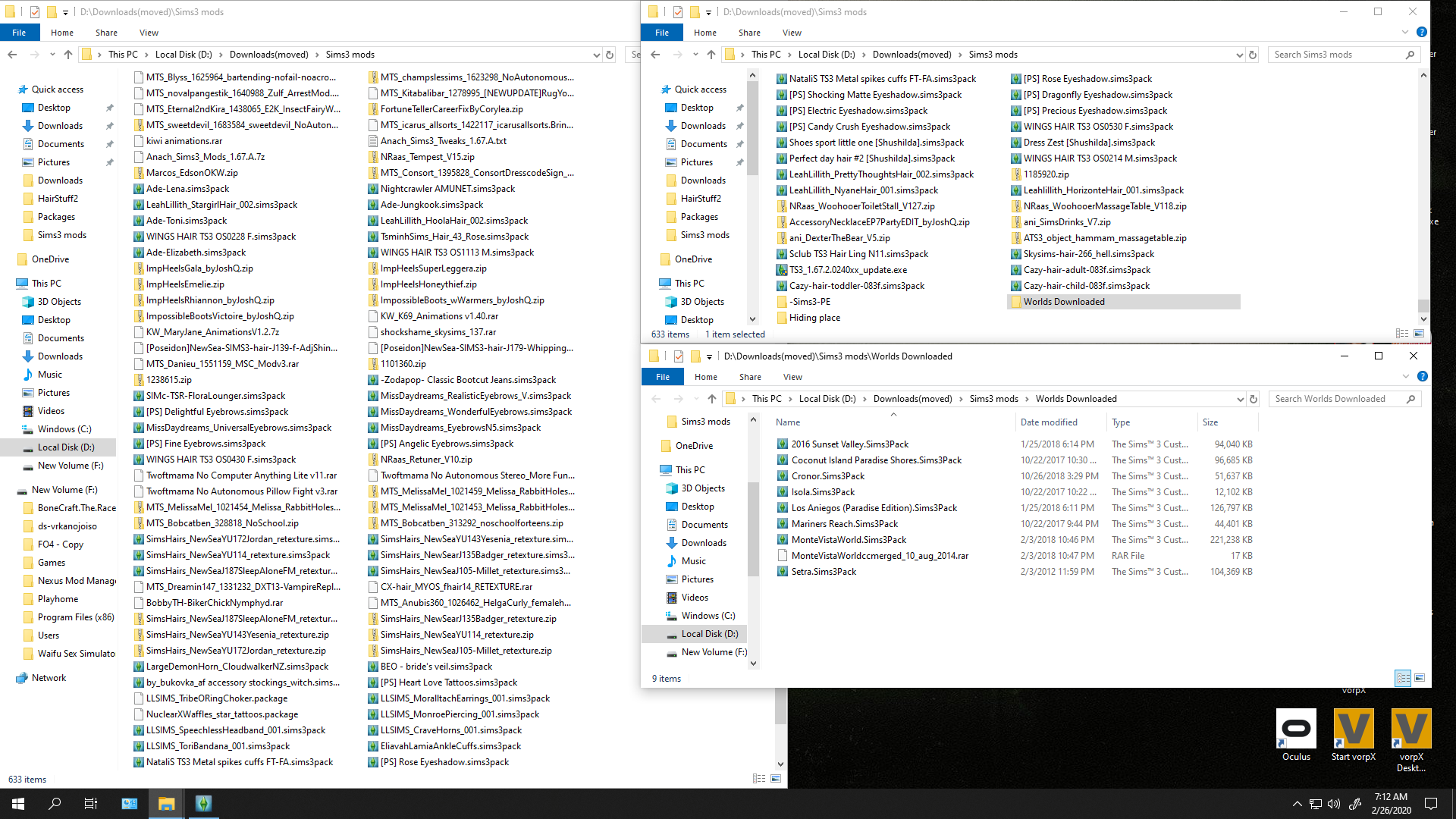The height and width of the screenshot is (819, 1456).
Task: Select NRaas_Tempest_V15.zip in left window
Action: pyautogui.click(x=427, y=157)
